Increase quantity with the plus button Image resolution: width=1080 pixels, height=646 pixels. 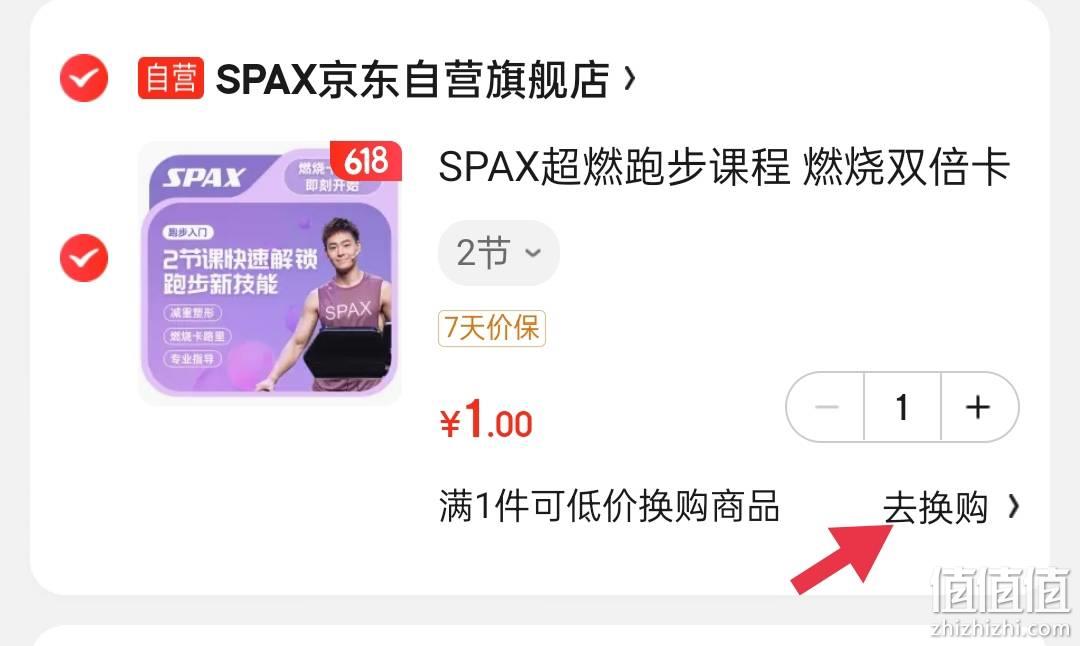[x=979, y=407]
